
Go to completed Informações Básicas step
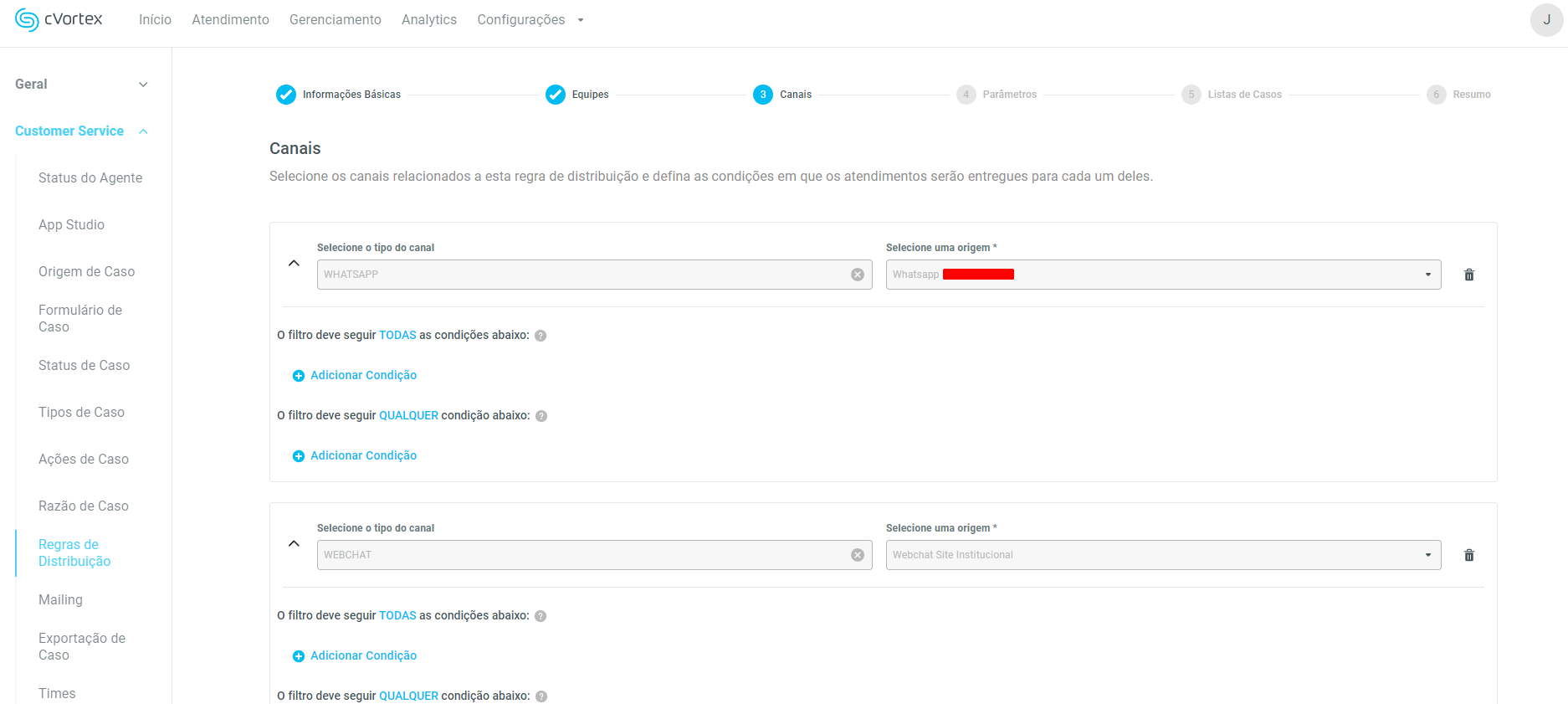coord(286,95)
